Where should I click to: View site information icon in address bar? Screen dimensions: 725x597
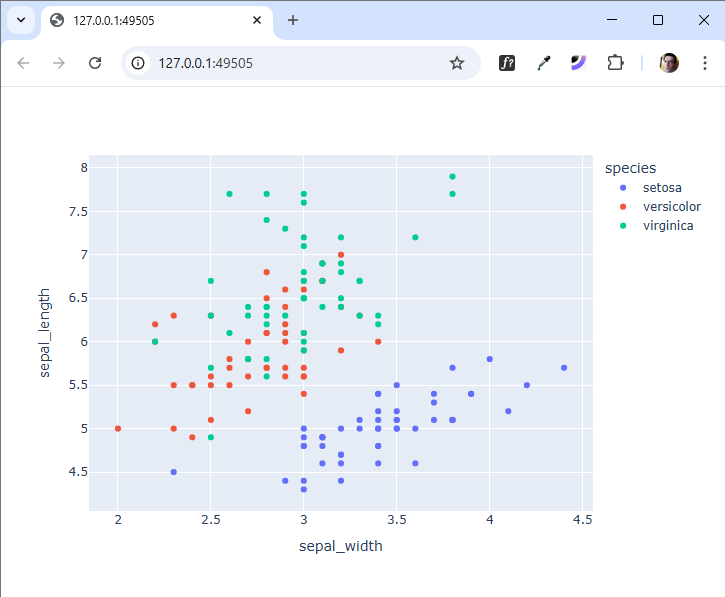click(139, 63)
